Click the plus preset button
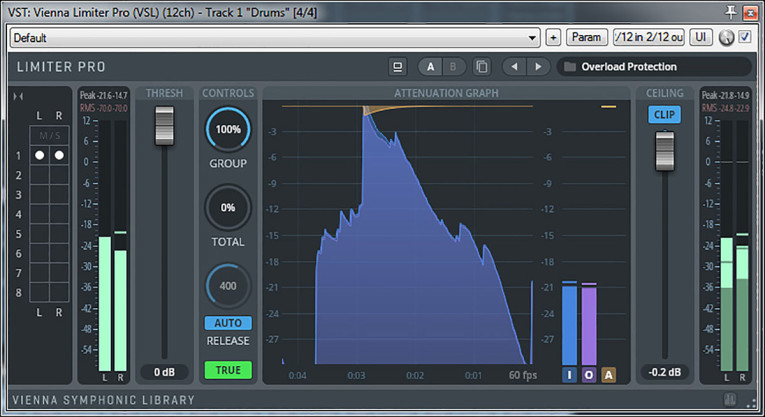This screenshot has height=417, width=765. pyautogui.click(x=553, y=38)
